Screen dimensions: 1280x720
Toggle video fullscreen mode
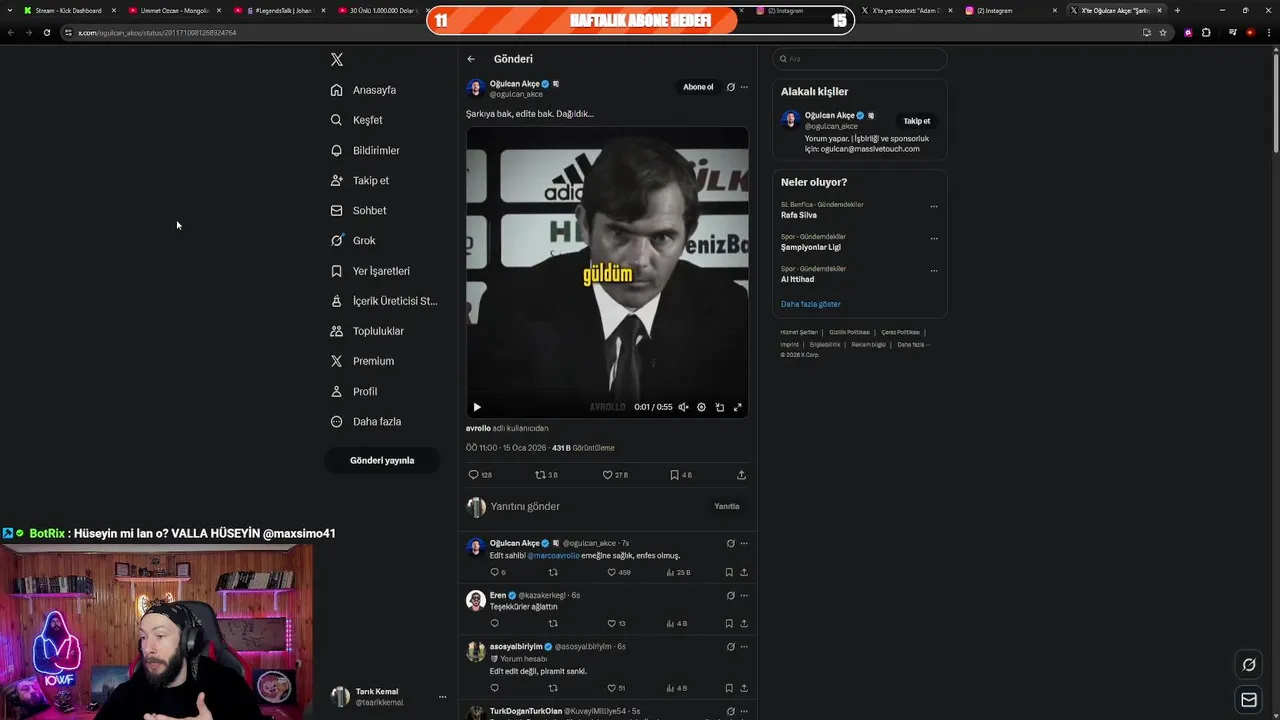tap(738, 407)
